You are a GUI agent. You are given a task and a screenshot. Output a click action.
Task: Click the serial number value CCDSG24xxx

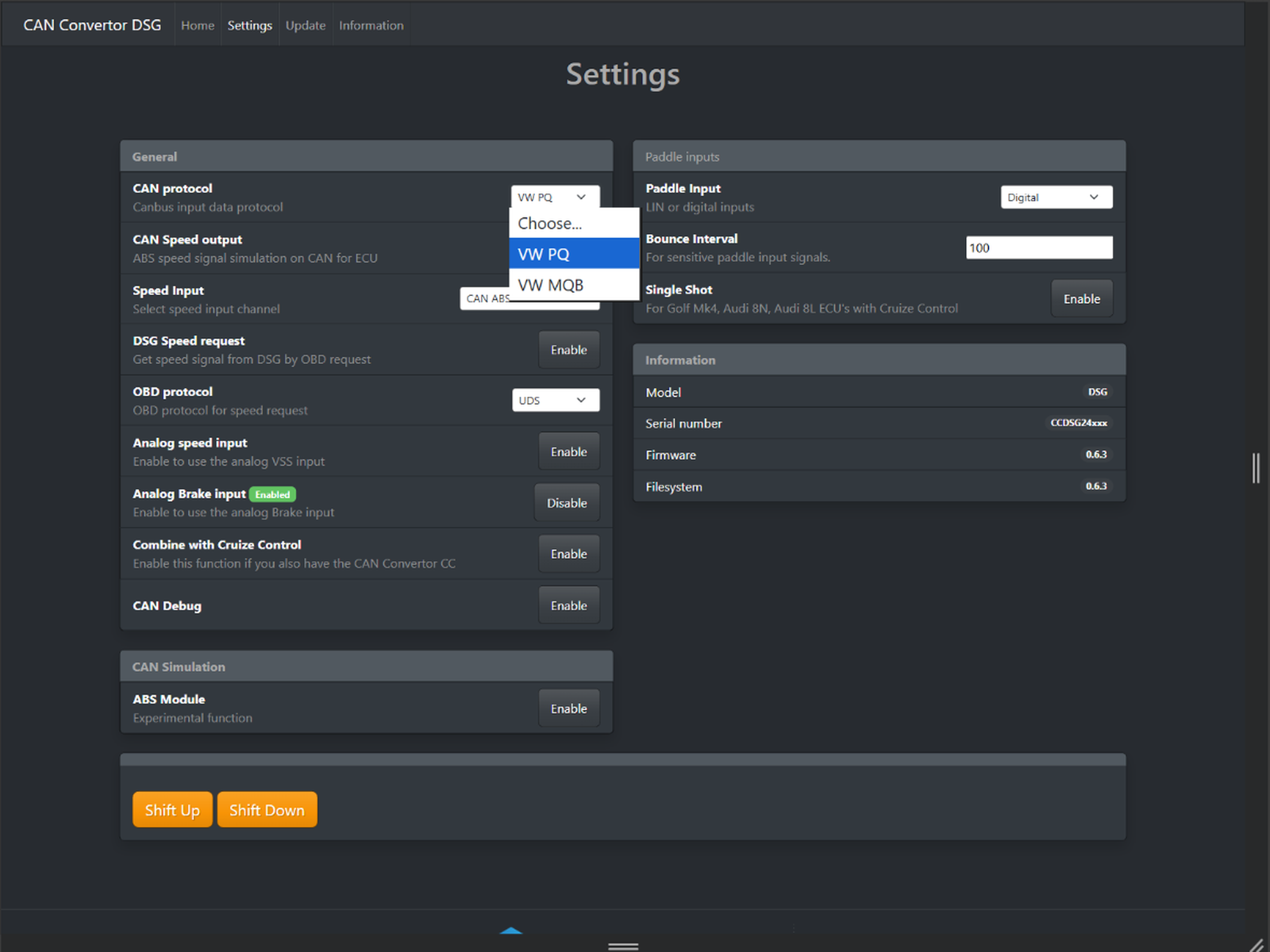click(1079, 423)
